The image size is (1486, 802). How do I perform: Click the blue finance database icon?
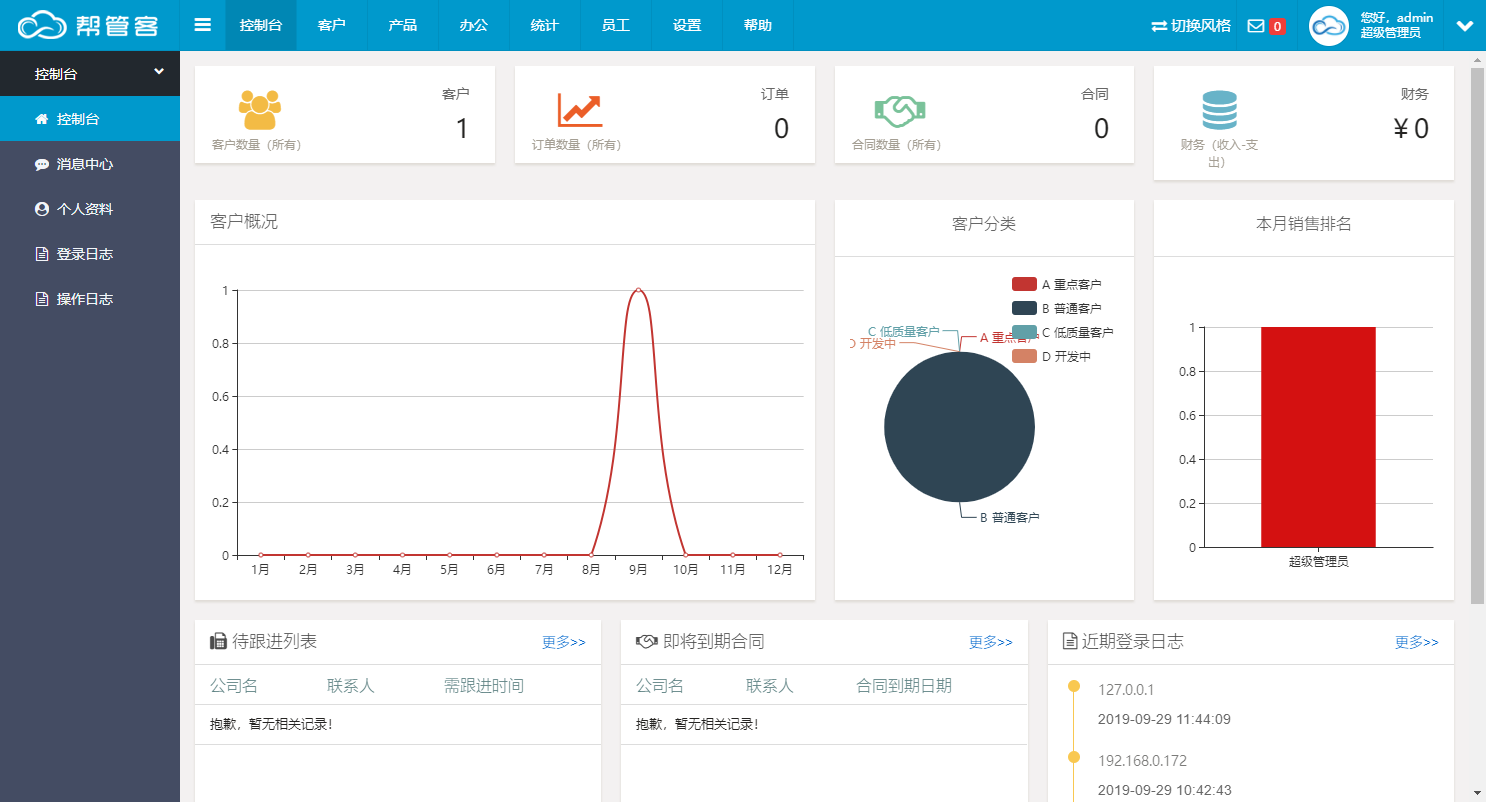tap(1219, 110)
